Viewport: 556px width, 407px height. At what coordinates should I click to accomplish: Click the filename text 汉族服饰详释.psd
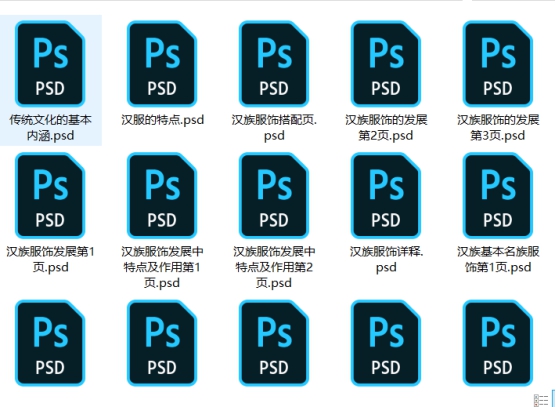[x=386, y=259]
